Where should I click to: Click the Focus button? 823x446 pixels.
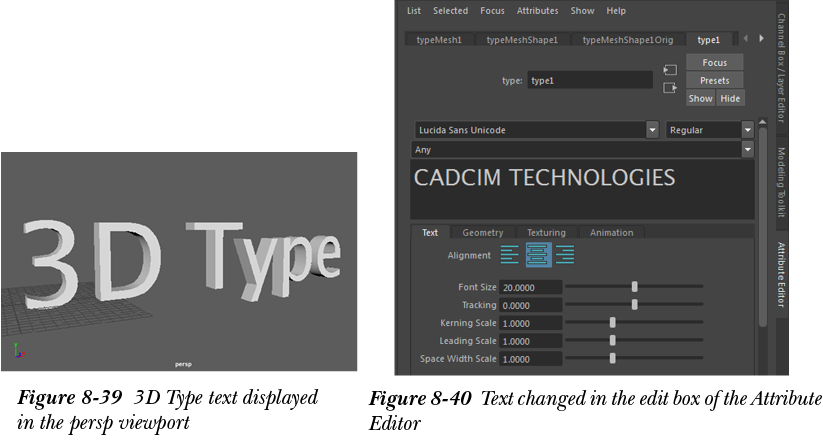pyautogui.click(x=714, y=62)
